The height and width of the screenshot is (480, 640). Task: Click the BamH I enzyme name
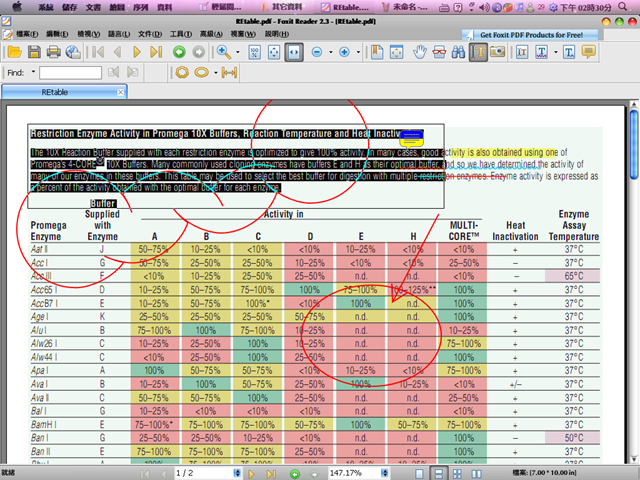[x=44, y=424]
